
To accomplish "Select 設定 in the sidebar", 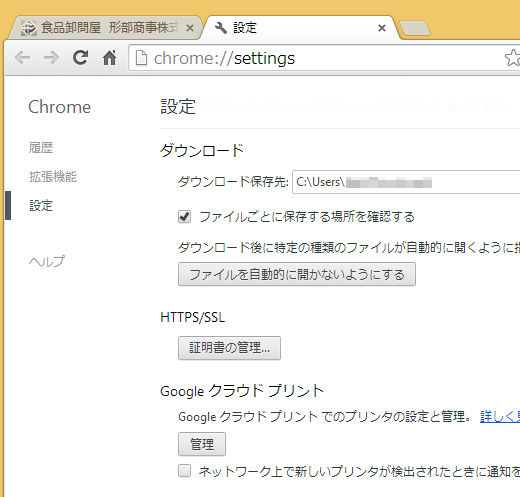I will pos(41,206).
